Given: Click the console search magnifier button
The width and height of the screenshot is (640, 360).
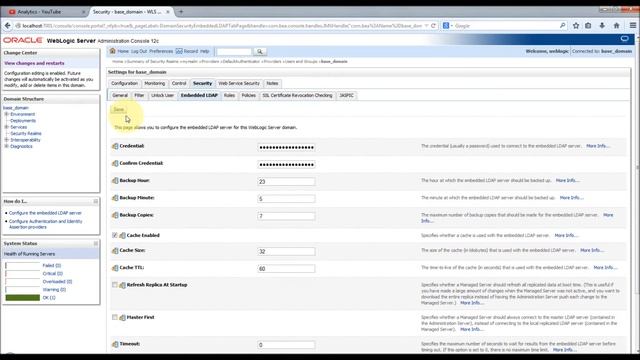Looking at the screenshot, I should tap(260, 51).
